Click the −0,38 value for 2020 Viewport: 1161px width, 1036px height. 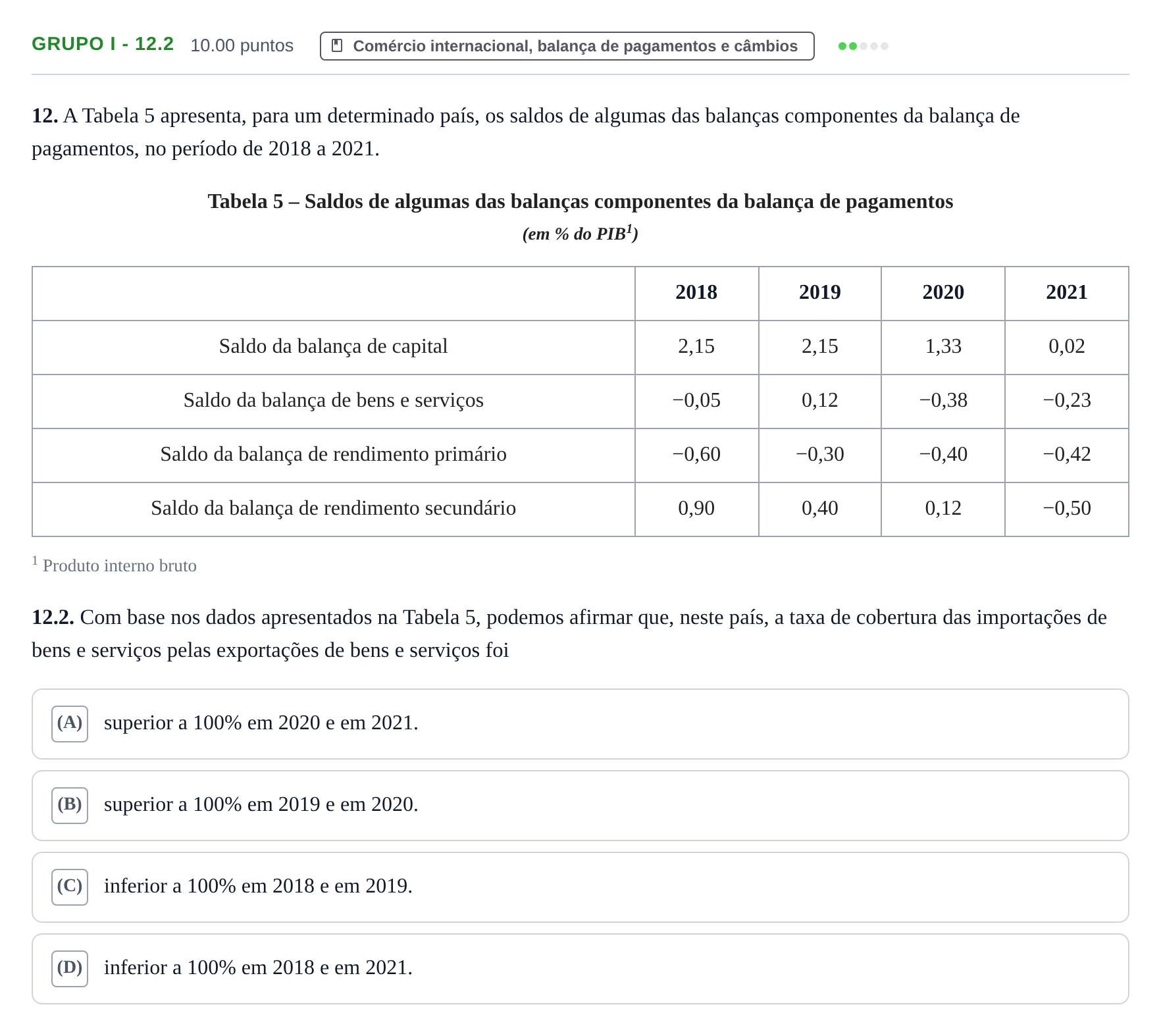click(x=943, y=400)
